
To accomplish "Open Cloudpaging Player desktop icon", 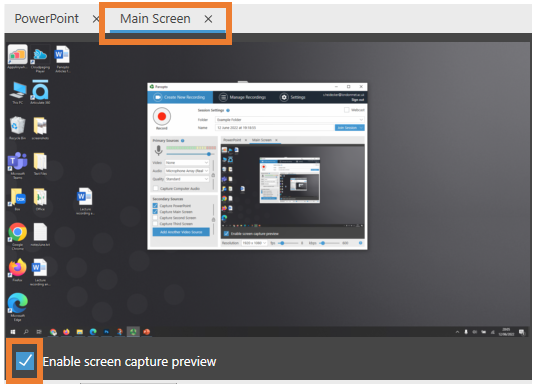I will pos(40,59).
